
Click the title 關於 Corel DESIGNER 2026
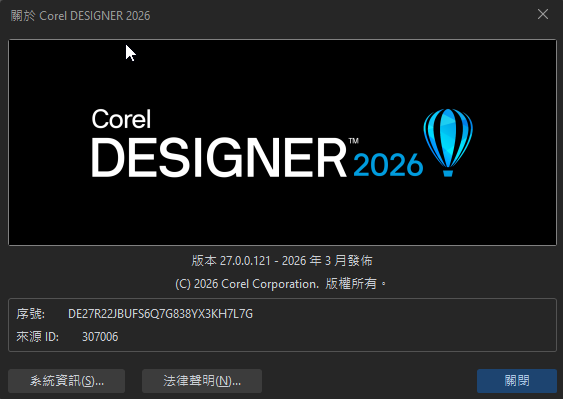point(80,16)
